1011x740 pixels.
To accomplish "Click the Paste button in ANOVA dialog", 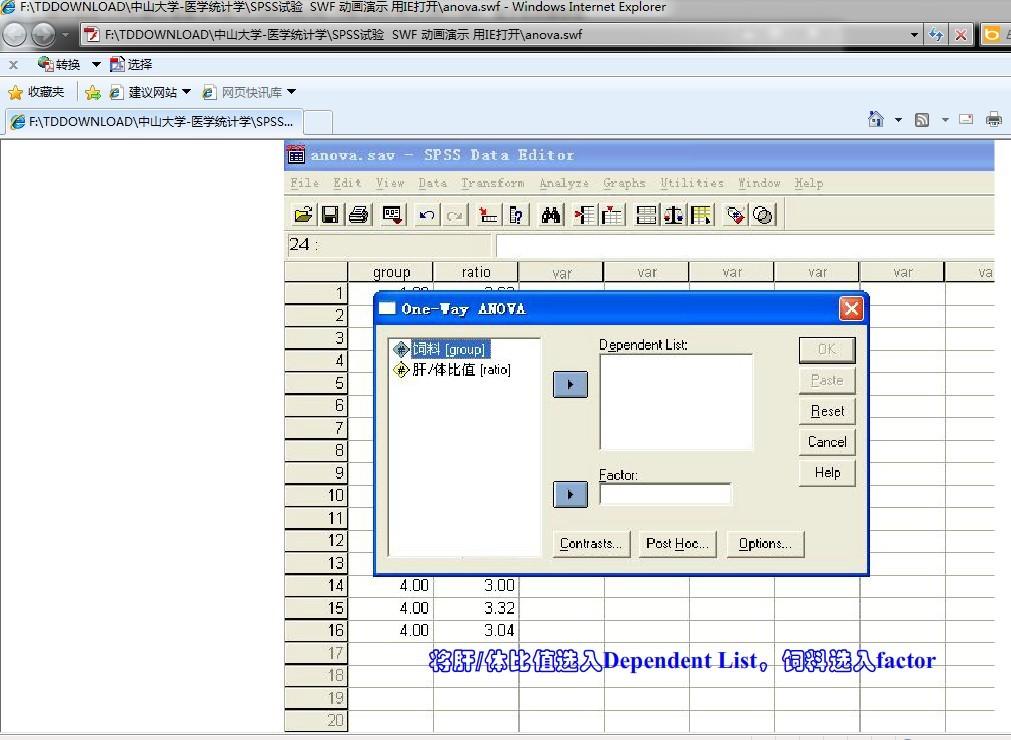I will pyautogui.click(x=827, y=380).
